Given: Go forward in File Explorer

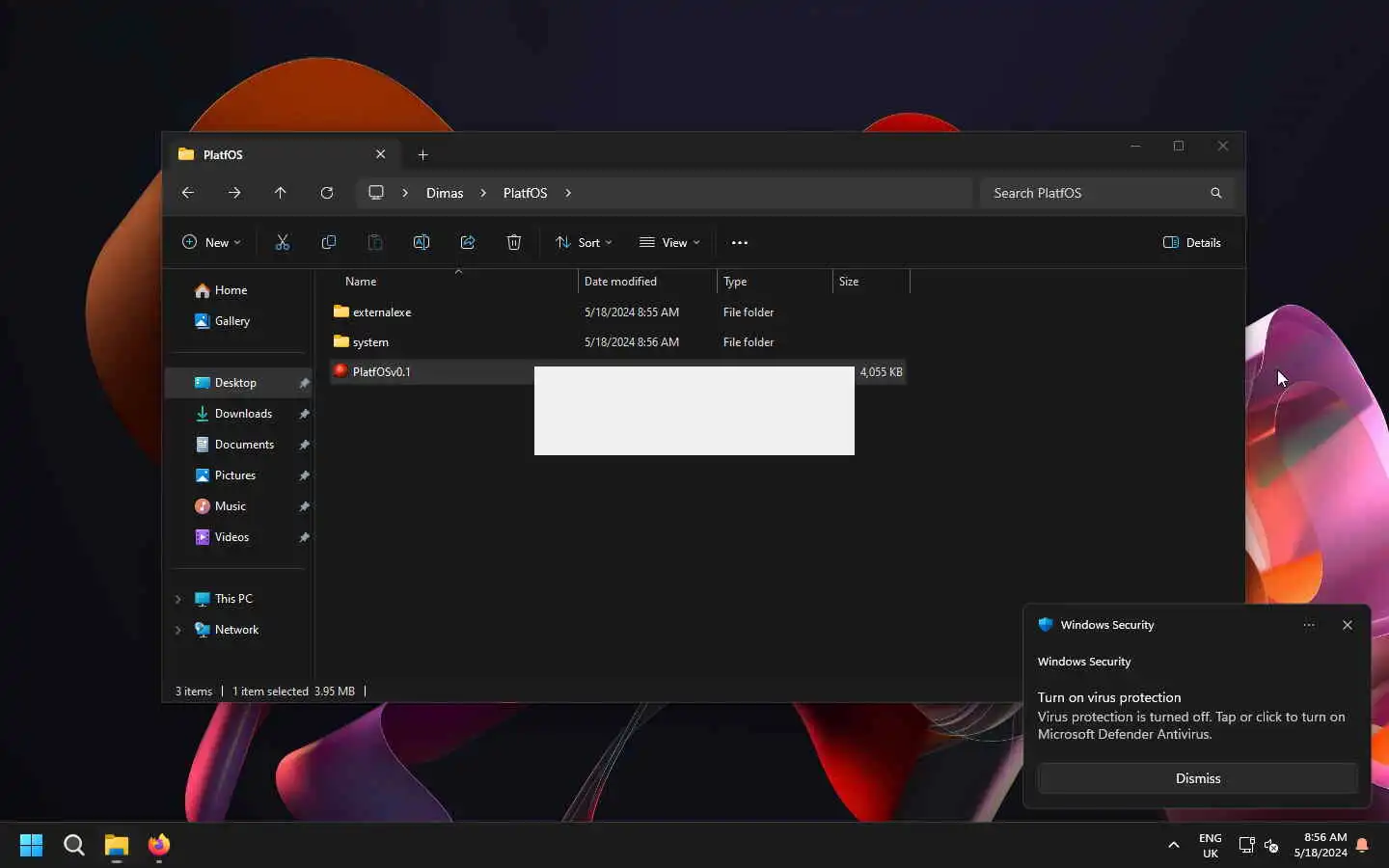Looking at the screenshot, I should click(x=234, y=193).
